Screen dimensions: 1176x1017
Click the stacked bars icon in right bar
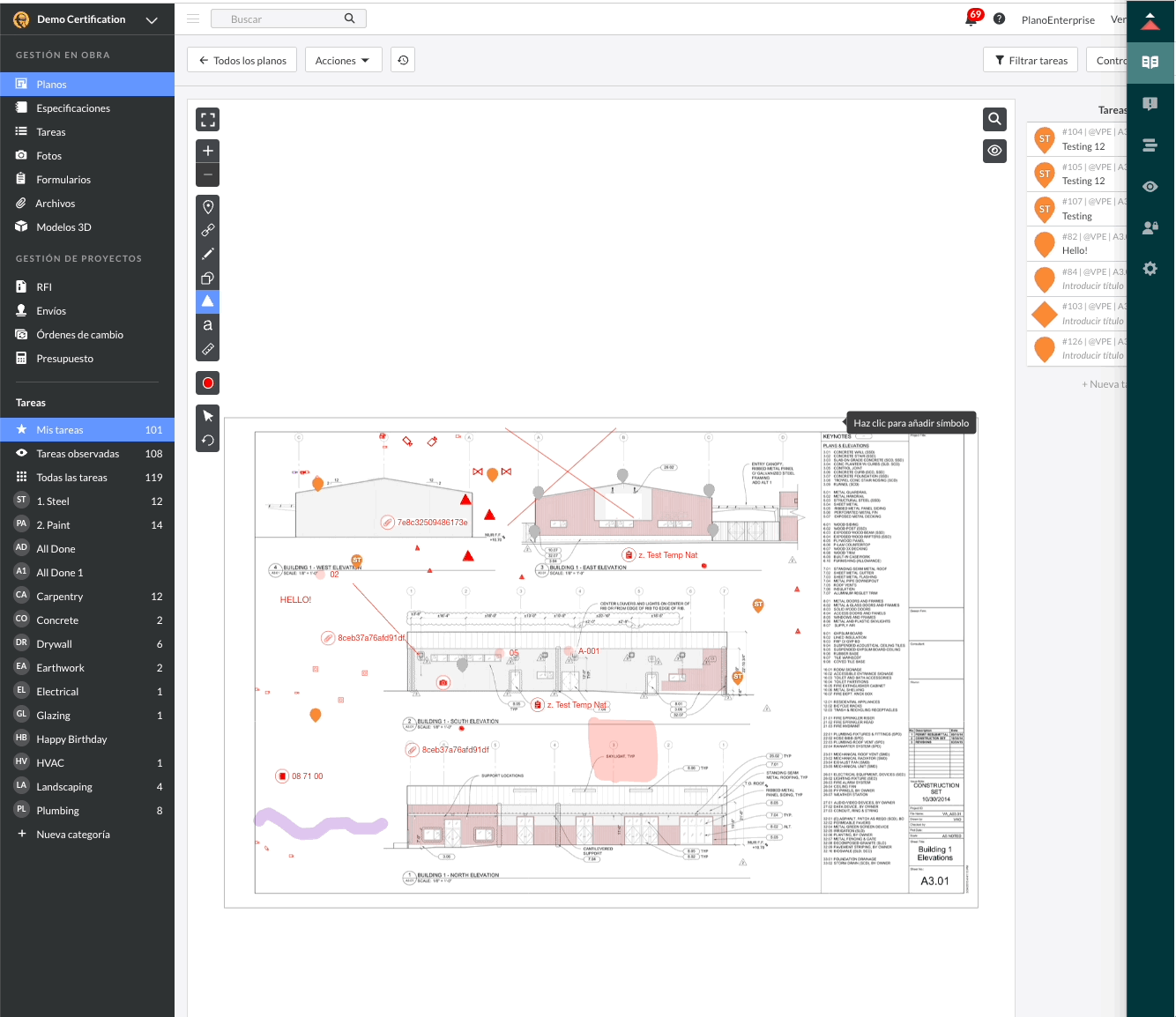pos(1150,145)
